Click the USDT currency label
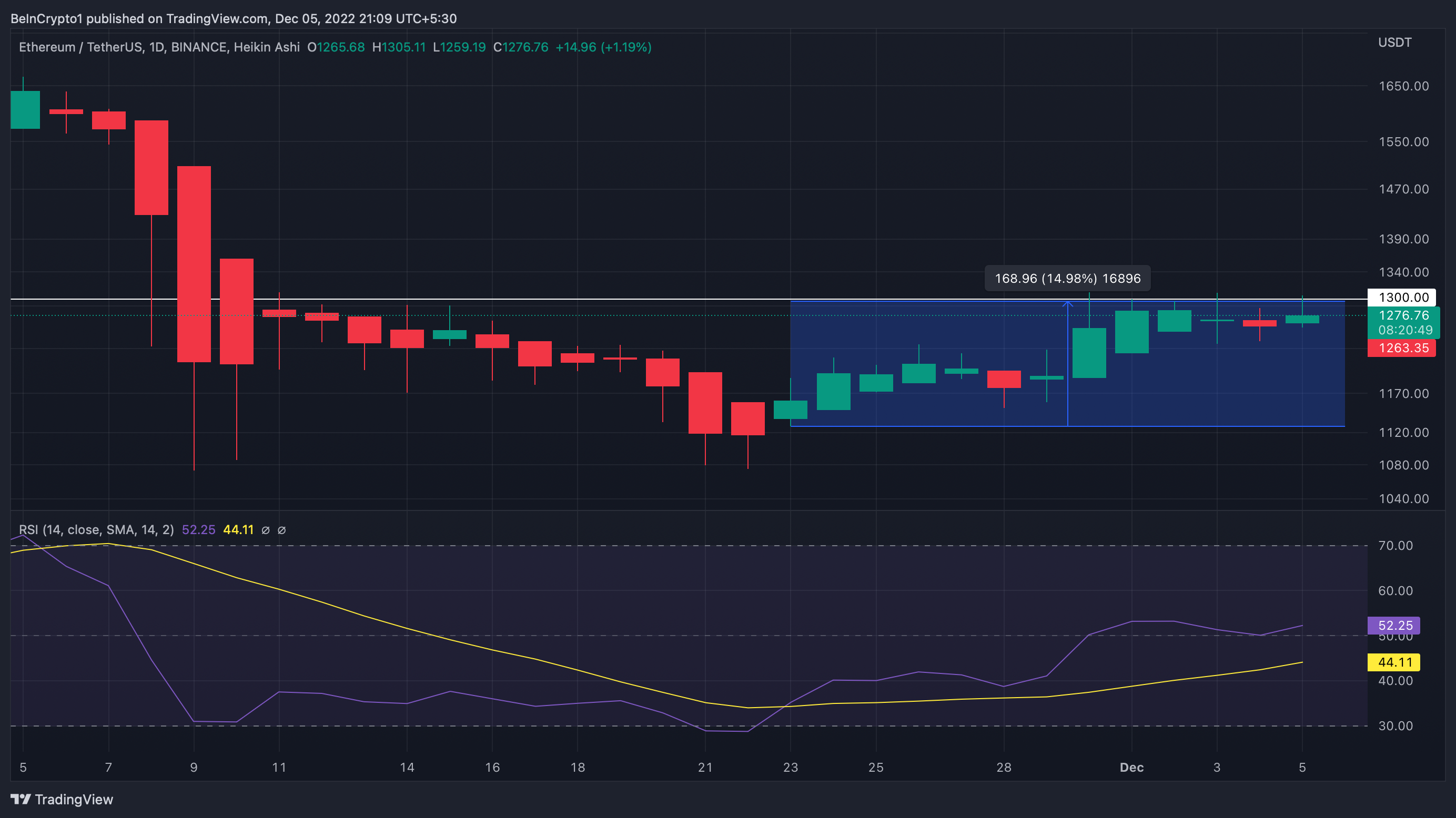 pyautogui.click(x=1394, y=43)
